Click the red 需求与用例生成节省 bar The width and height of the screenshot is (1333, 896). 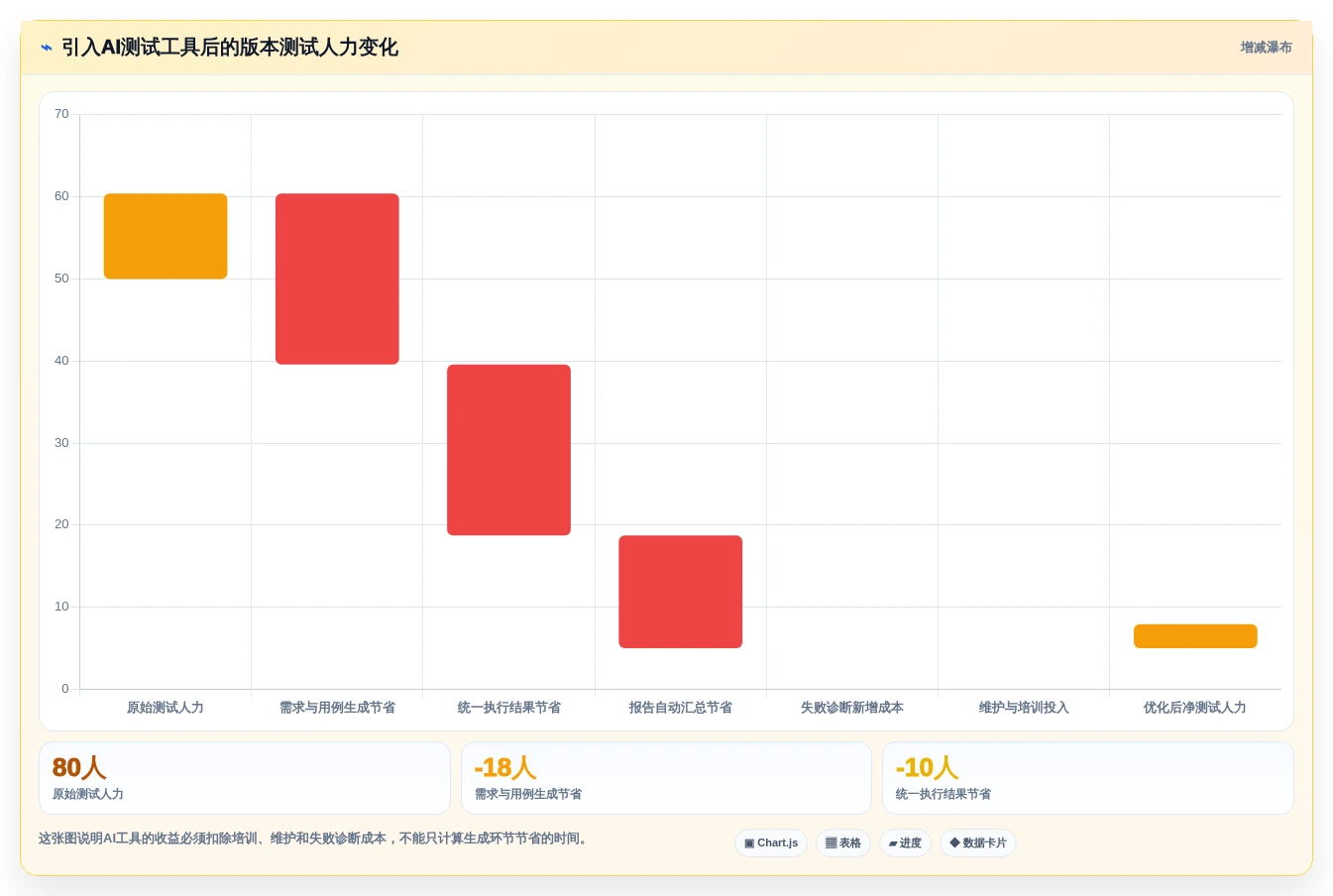click(x=337, y=279)
